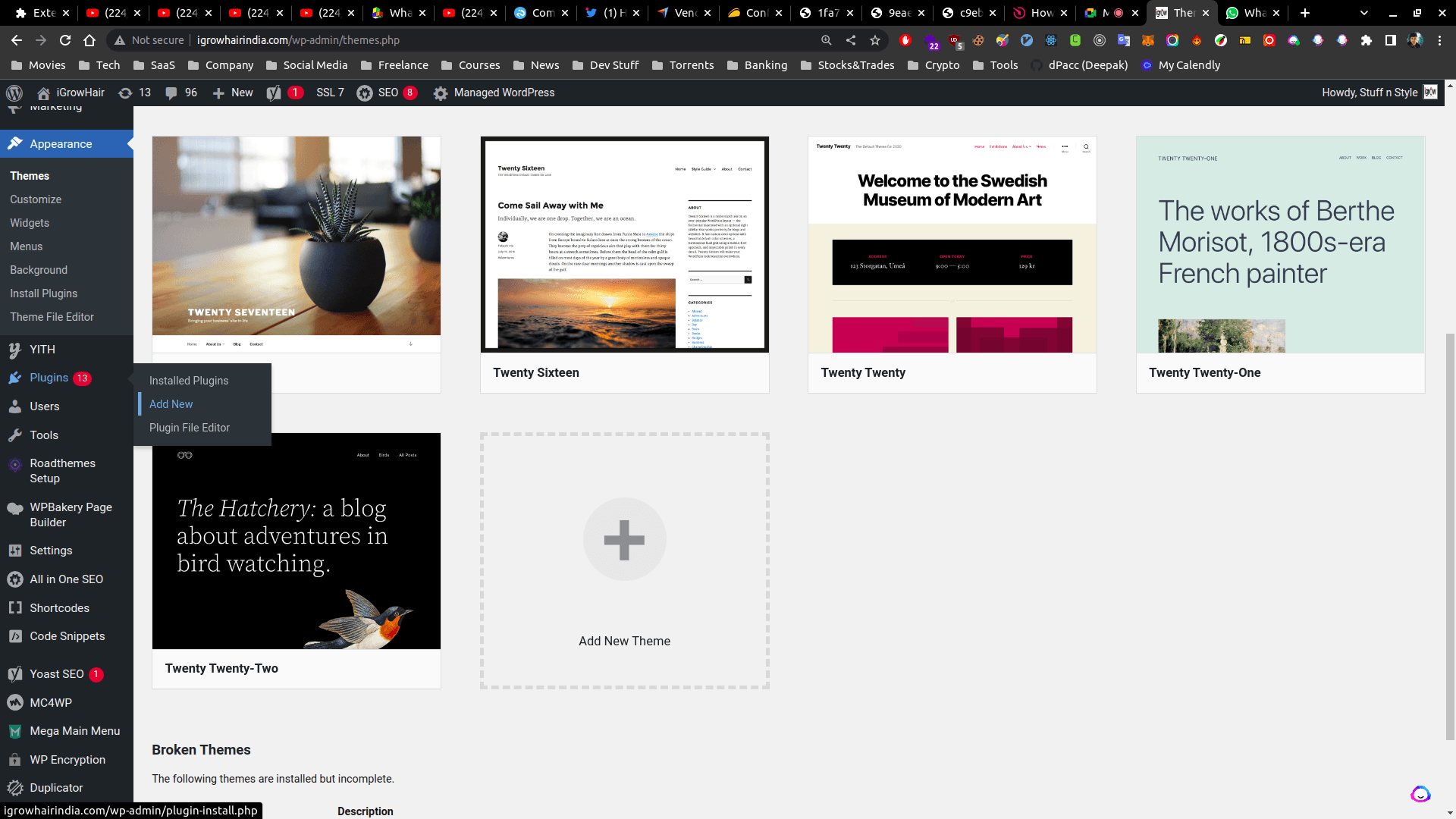Image resolution: width=1456 pixels, height=819 pixels.
Task: Open Managed WordPress gear icon
Action: tap(440, 93)
